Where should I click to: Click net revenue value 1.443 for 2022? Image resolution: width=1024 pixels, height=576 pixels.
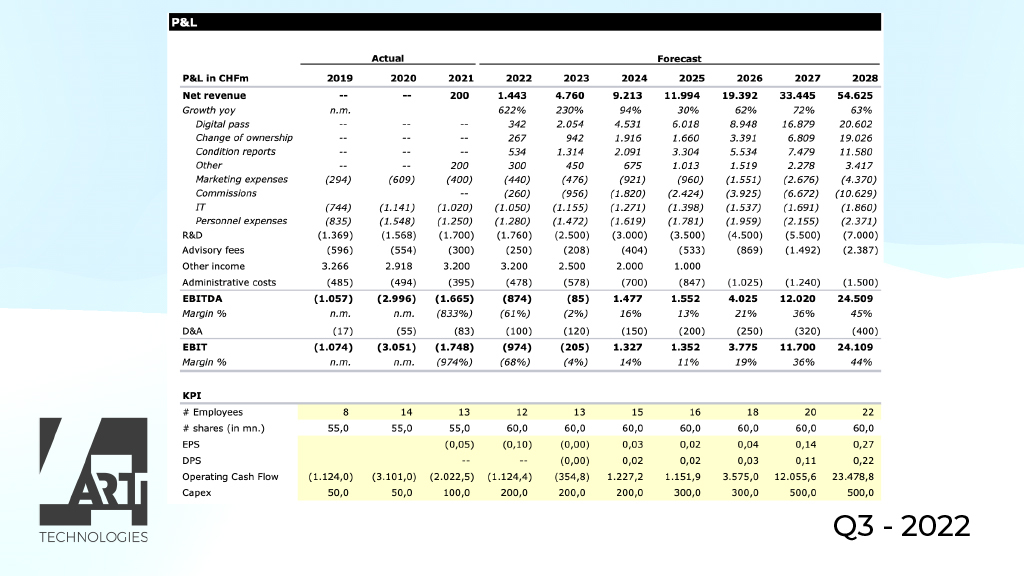click(x=512, y=95)
